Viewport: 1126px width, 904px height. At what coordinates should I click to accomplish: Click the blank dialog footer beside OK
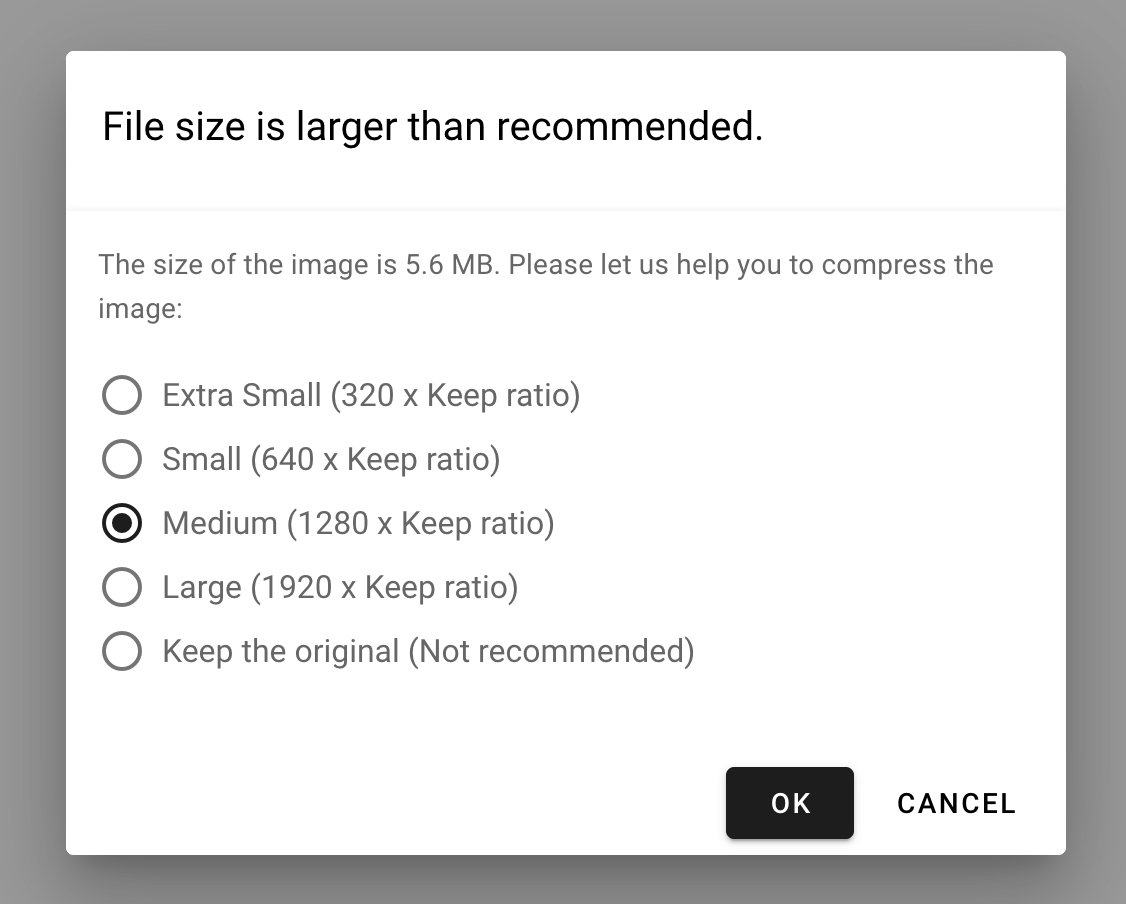(x=395, y=803)
